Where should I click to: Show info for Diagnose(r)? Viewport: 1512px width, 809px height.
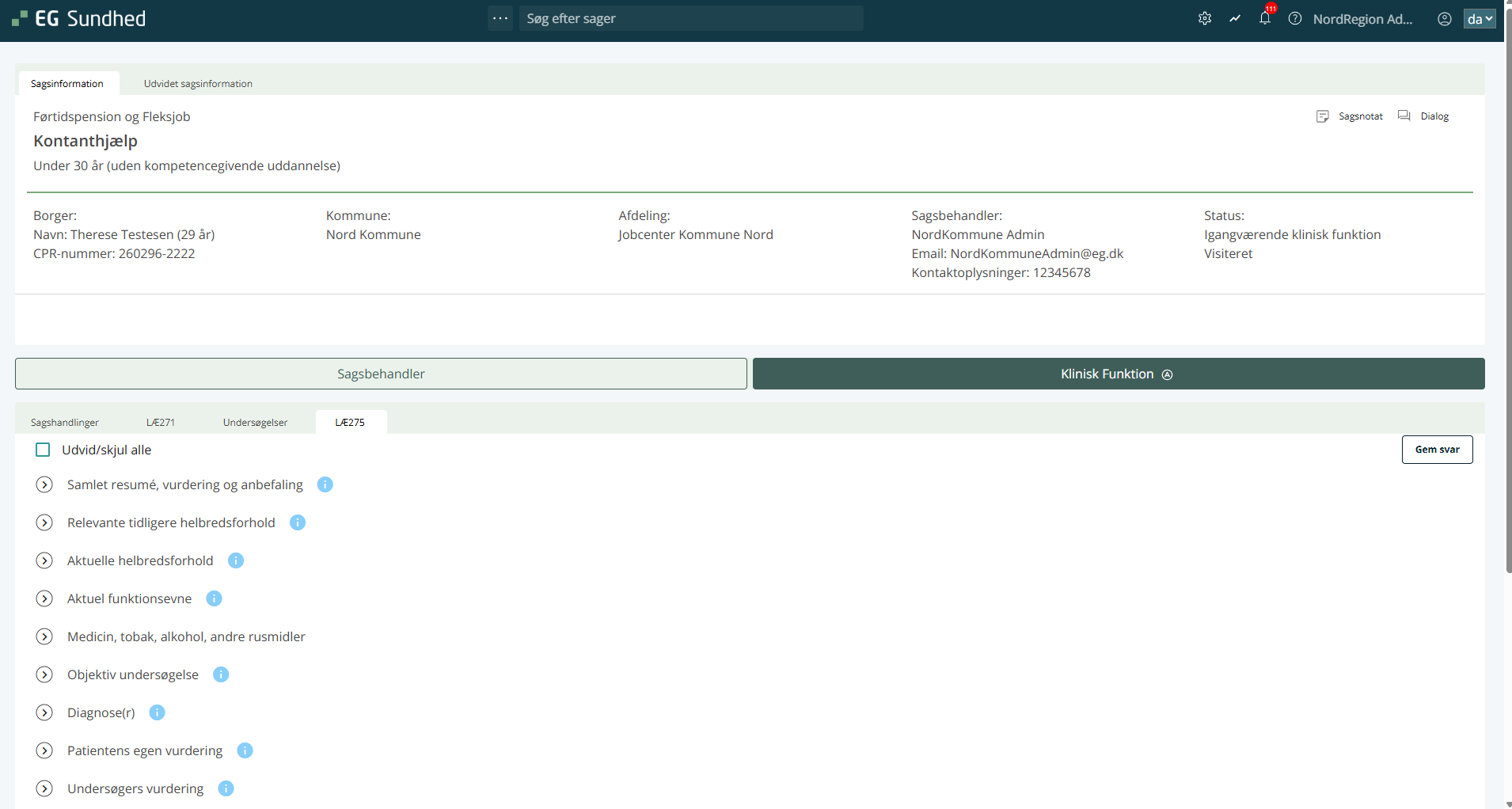(157, 712)
